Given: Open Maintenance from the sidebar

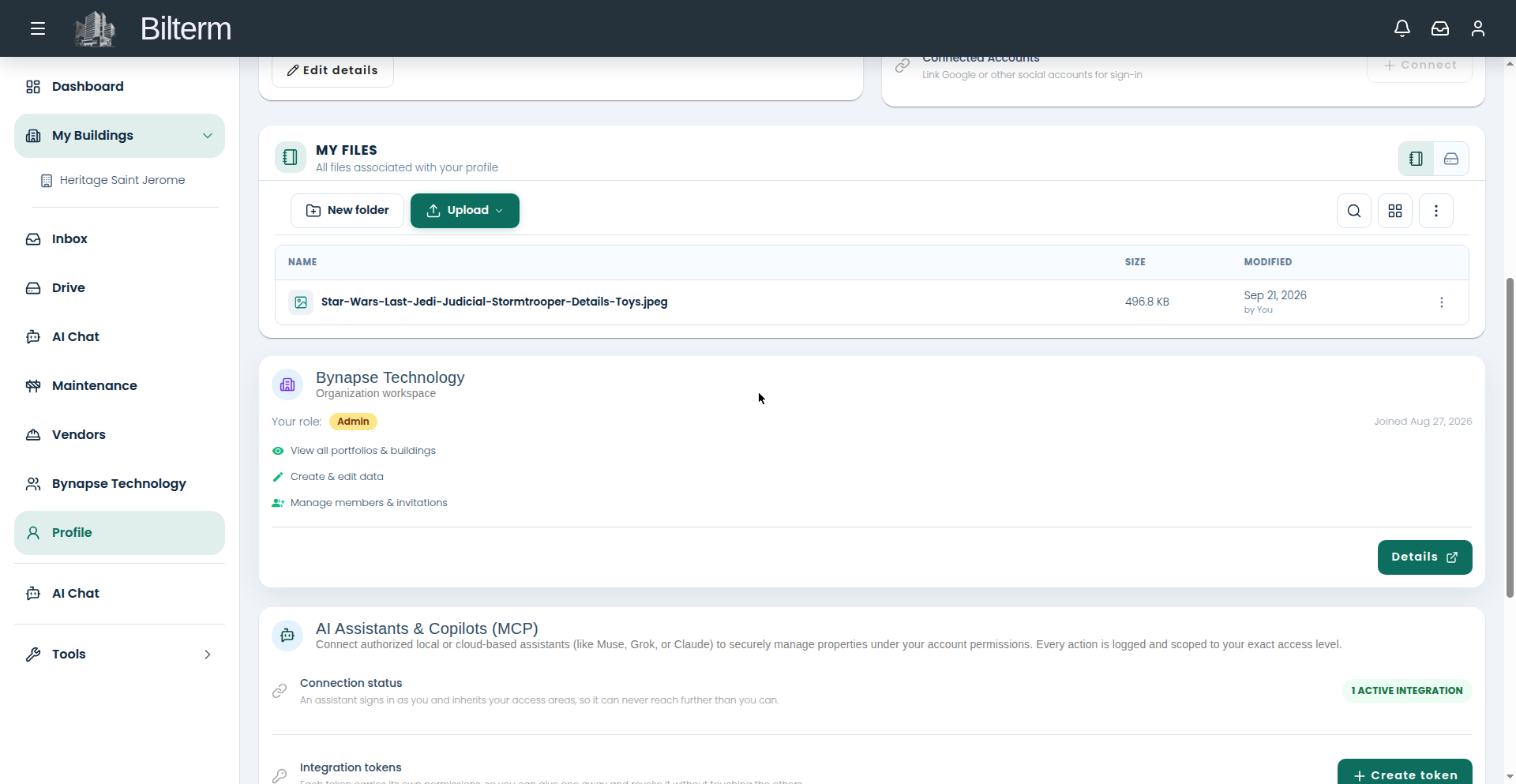Looking at the screenshot, I should click(119, 386).
